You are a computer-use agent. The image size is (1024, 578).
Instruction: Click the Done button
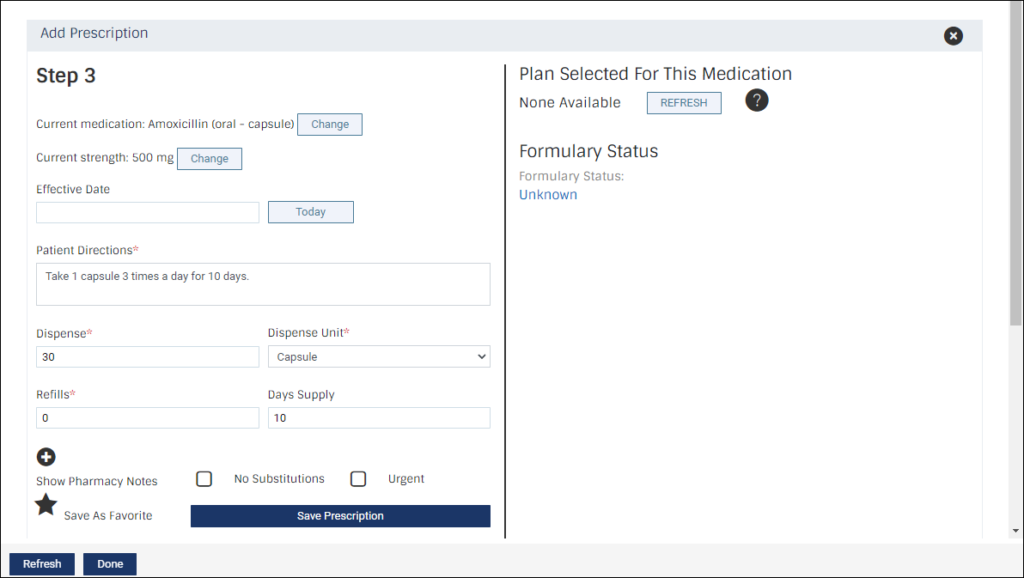110,564
